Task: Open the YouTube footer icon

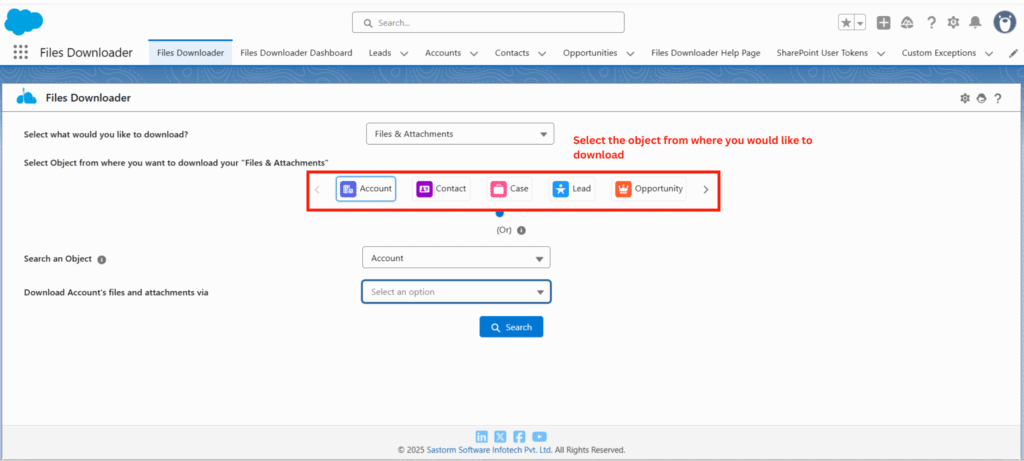Action: 539,437
